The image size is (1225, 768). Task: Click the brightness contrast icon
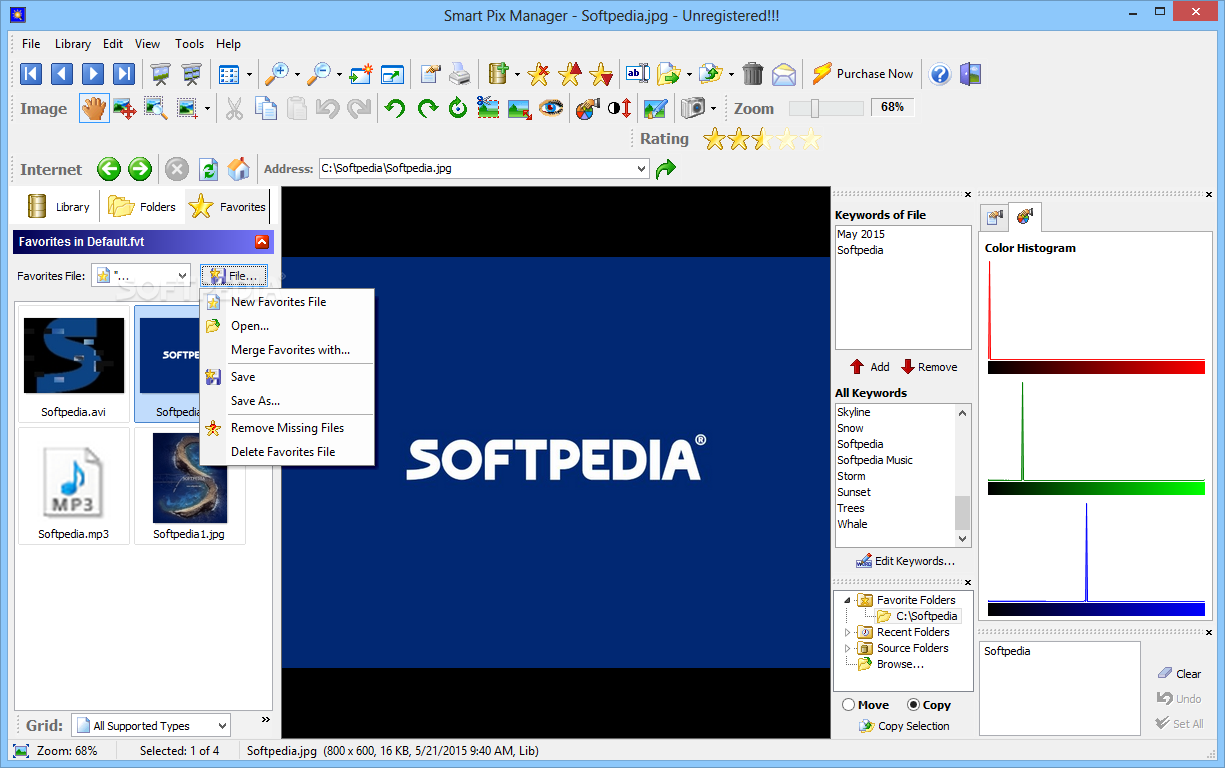click(619, 108)
